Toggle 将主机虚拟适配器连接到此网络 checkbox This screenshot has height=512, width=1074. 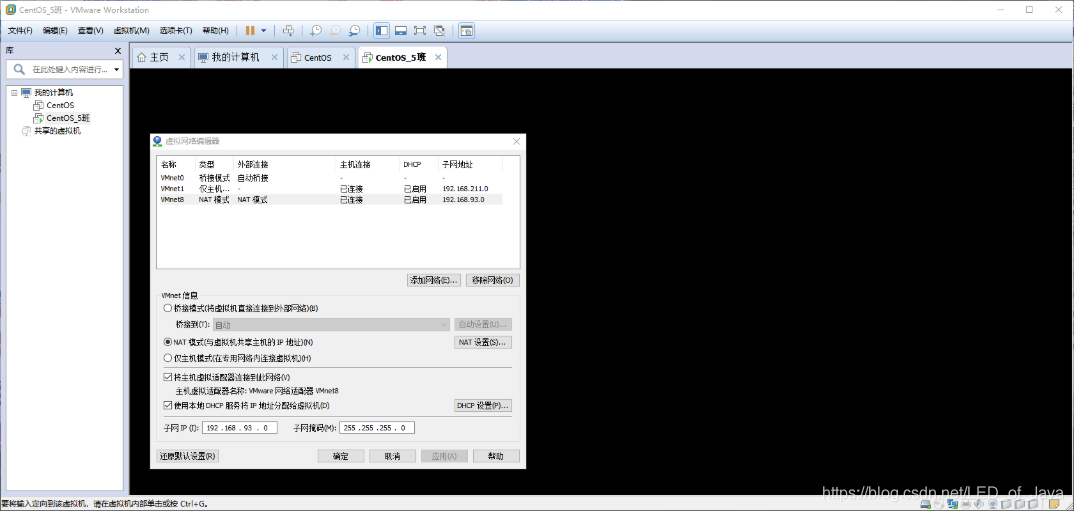tap(168, 376)
